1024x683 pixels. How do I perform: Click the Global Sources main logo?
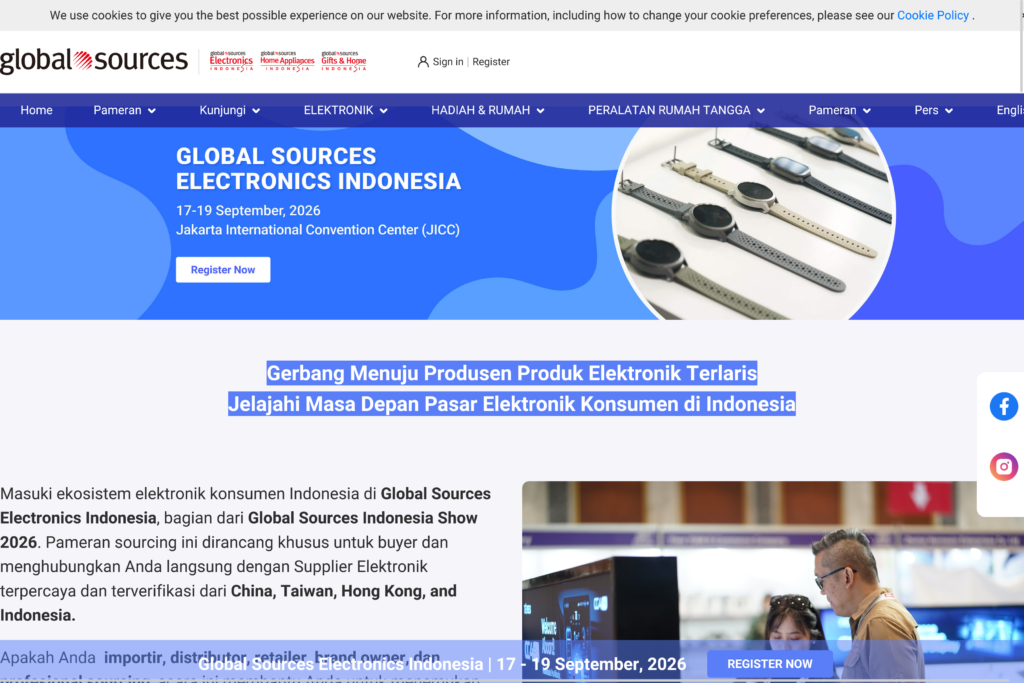[94, 61]
